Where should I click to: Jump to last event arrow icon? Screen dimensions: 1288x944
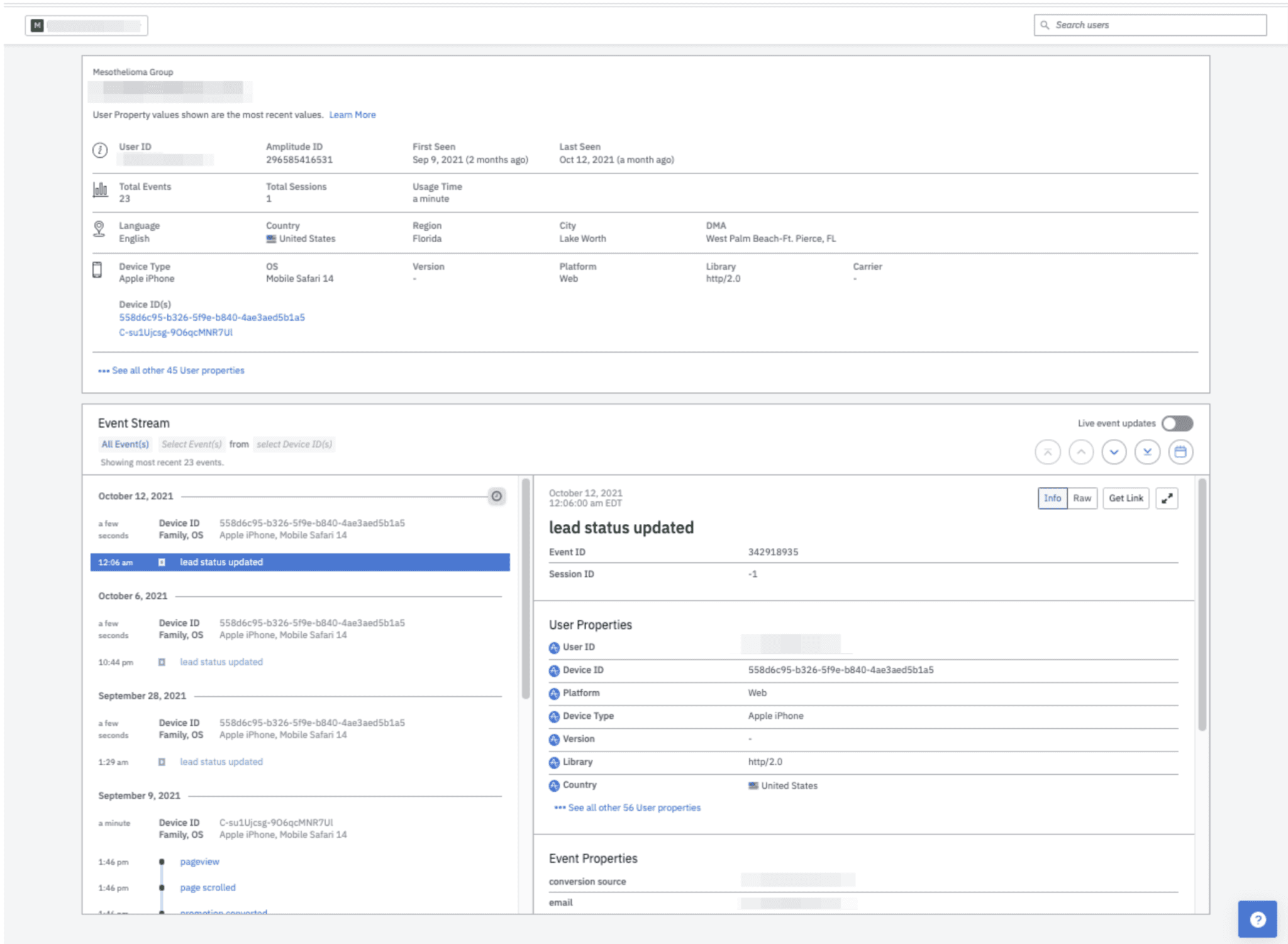(x=1147, y=452)
